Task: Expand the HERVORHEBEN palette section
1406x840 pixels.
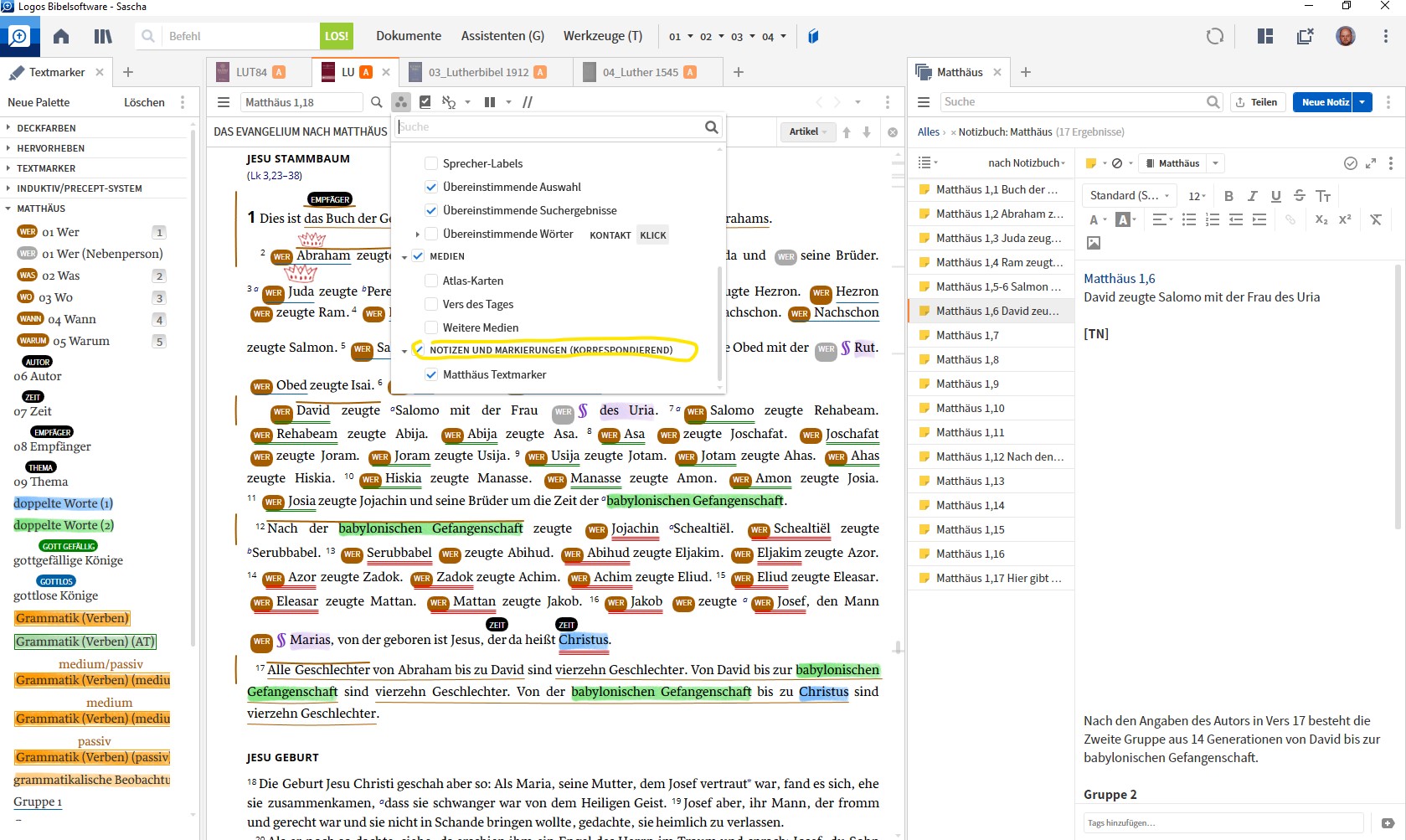Action: pyautogui.click(x=8, y=148)
